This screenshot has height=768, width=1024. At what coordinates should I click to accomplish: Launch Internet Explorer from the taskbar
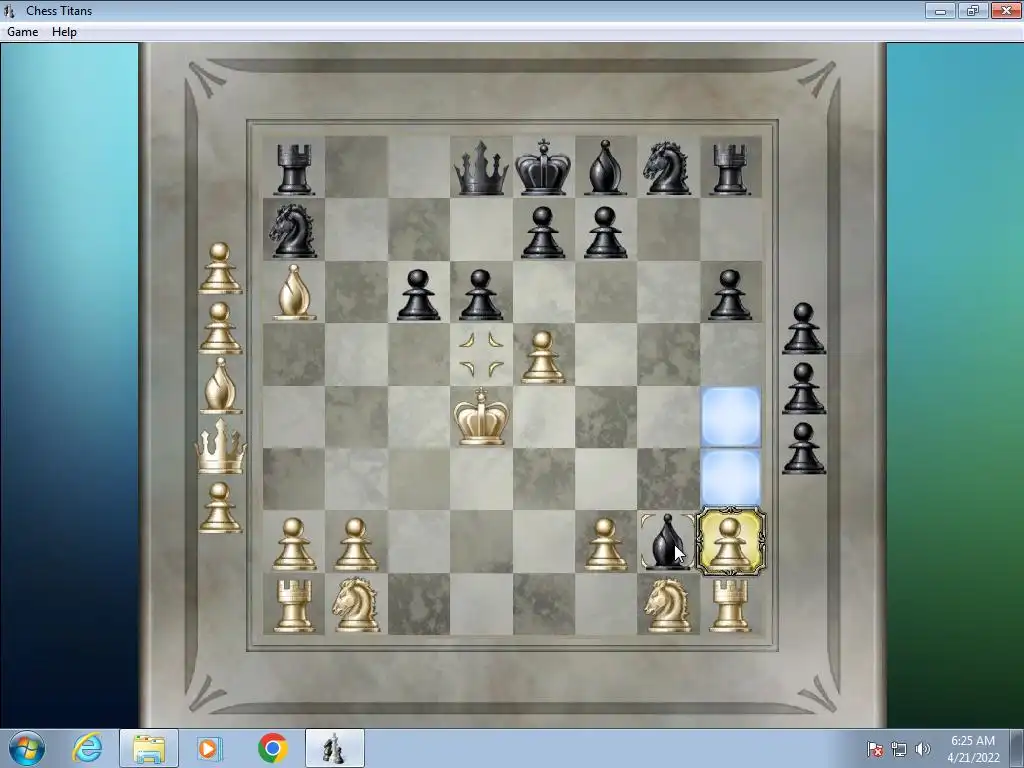(88, 748)
